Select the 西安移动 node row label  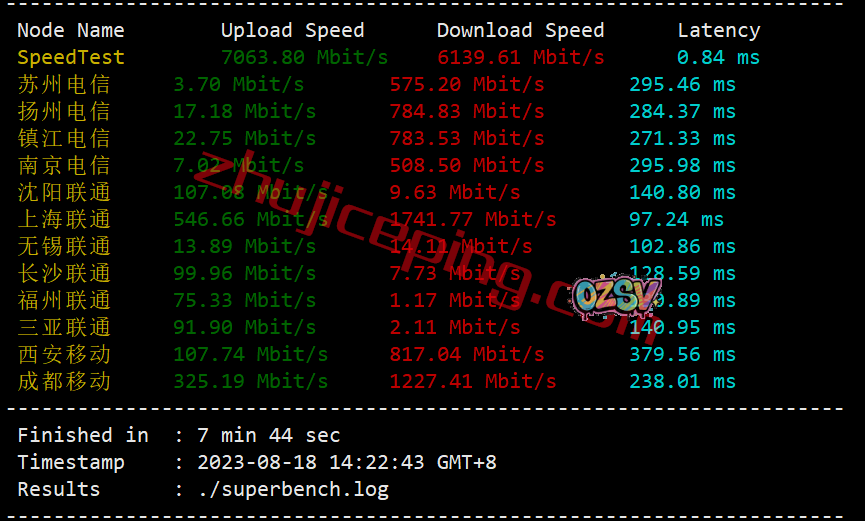pyautogui.click(x=64, y=354)
